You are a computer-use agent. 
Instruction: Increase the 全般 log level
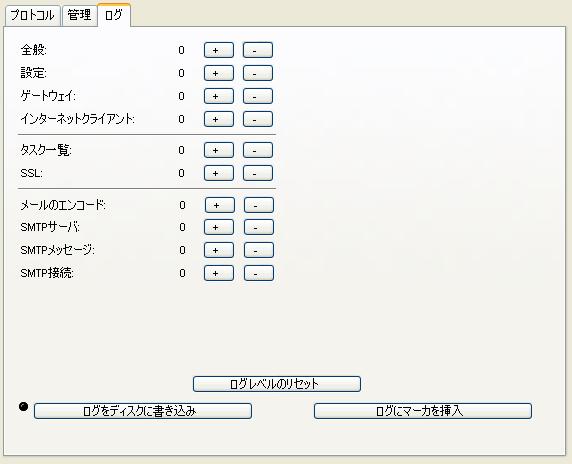tap(219, 50)
